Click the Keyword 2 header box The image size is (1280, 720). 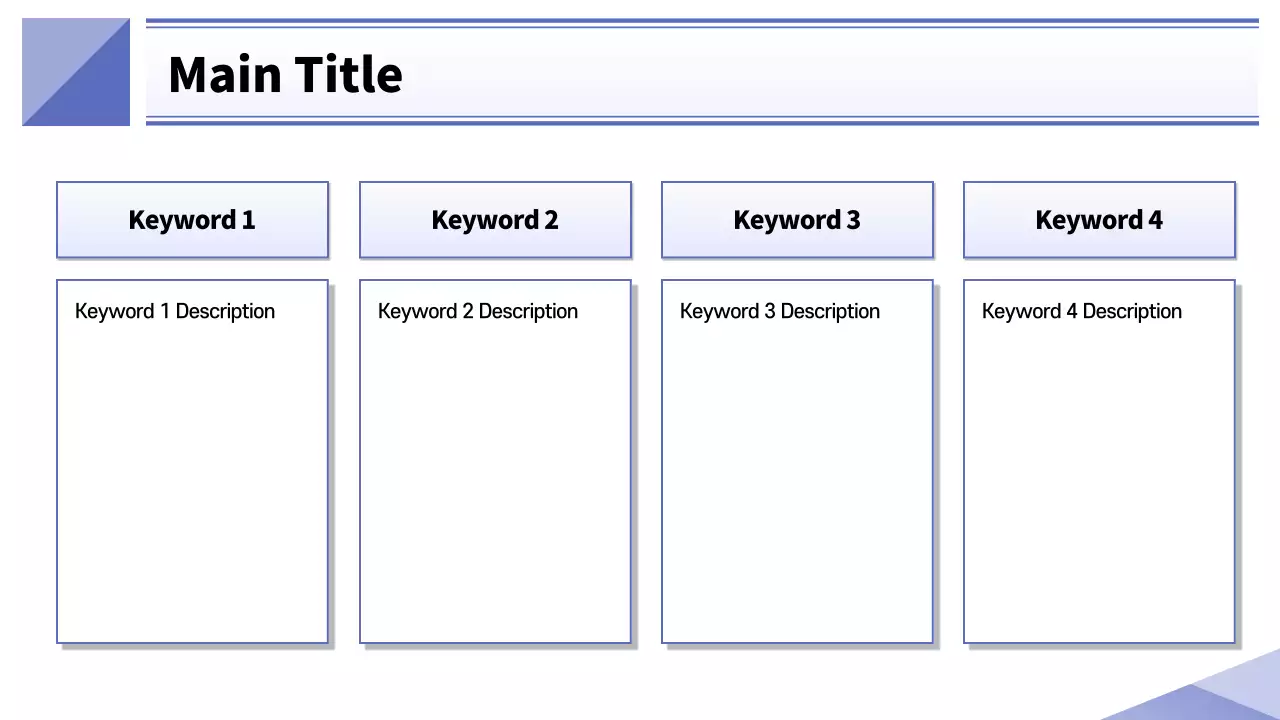tap(495, 220)
